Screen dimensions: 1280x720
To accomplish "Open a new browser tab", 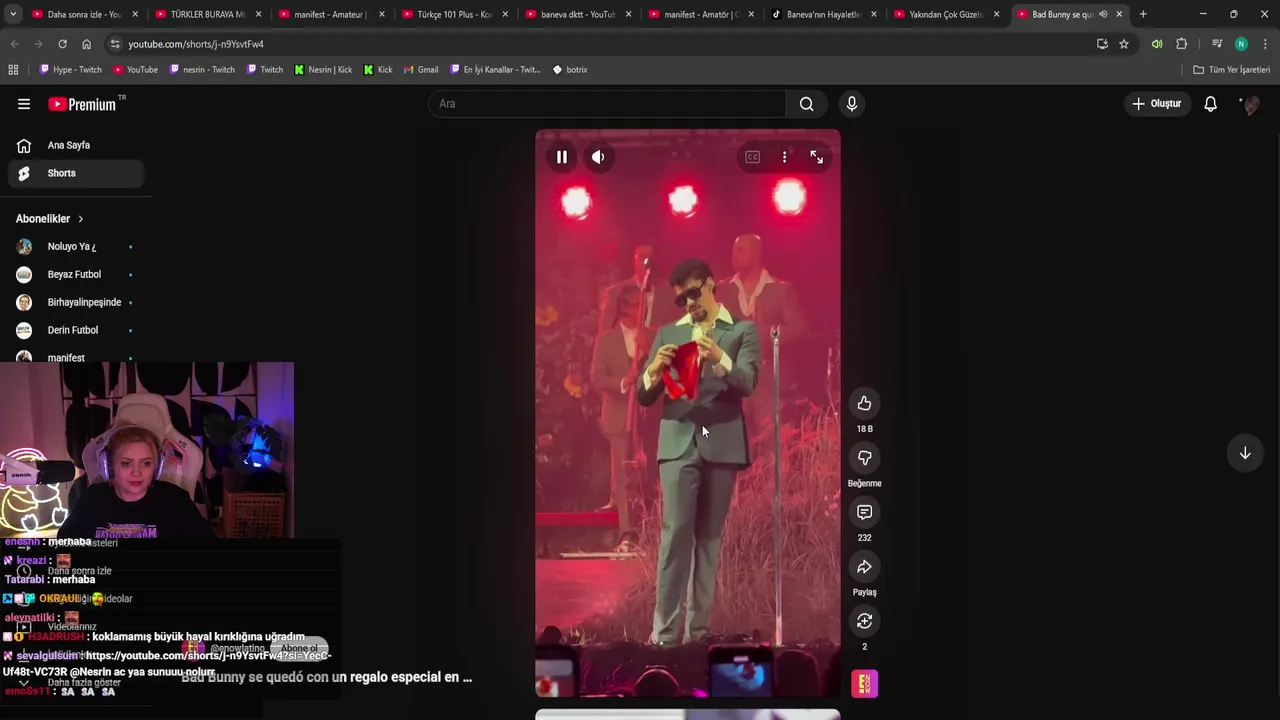I will 1143,14.
